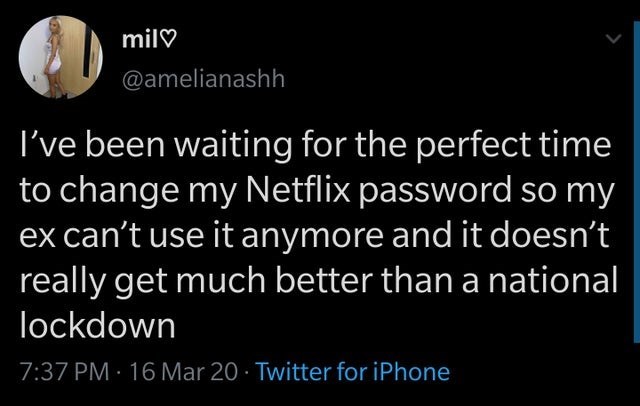This screenshot has height=406, width=640.
Task: Open the "Twitter for iPhone" source link
Action: click(x=353, y=372)
